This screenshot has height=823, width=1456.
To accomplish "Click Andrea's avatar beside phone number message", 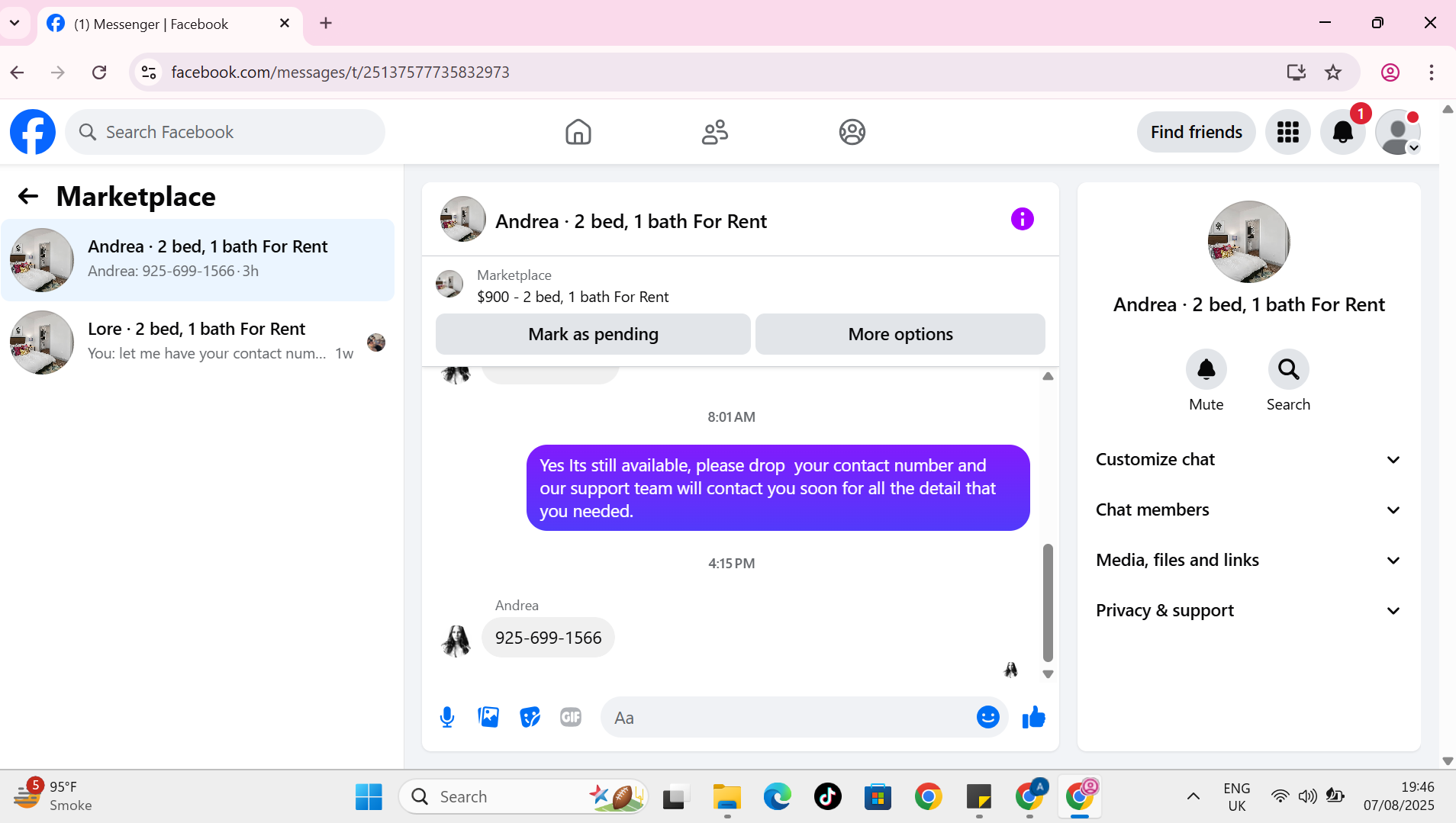I will pyautogui.click(x=456, y=641).
